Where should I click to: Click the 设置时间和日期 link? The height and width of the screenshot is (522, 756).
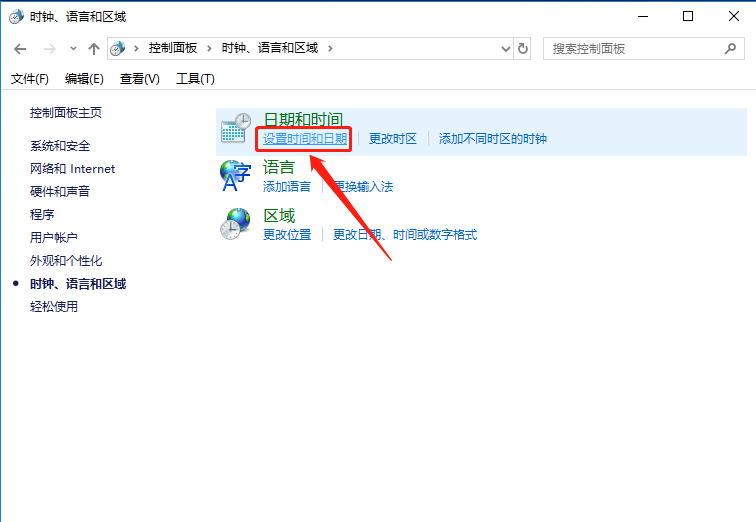click(x=304, y=139)
